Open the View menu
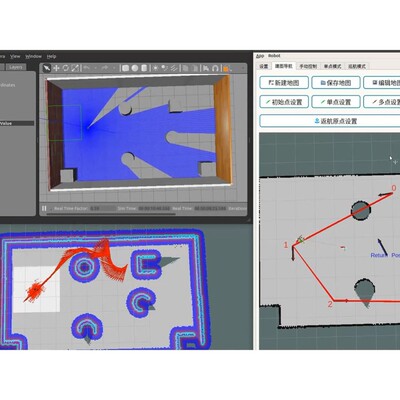Viewport: 400px width, 400px height. pyautogui.click(x=15, y=56)
